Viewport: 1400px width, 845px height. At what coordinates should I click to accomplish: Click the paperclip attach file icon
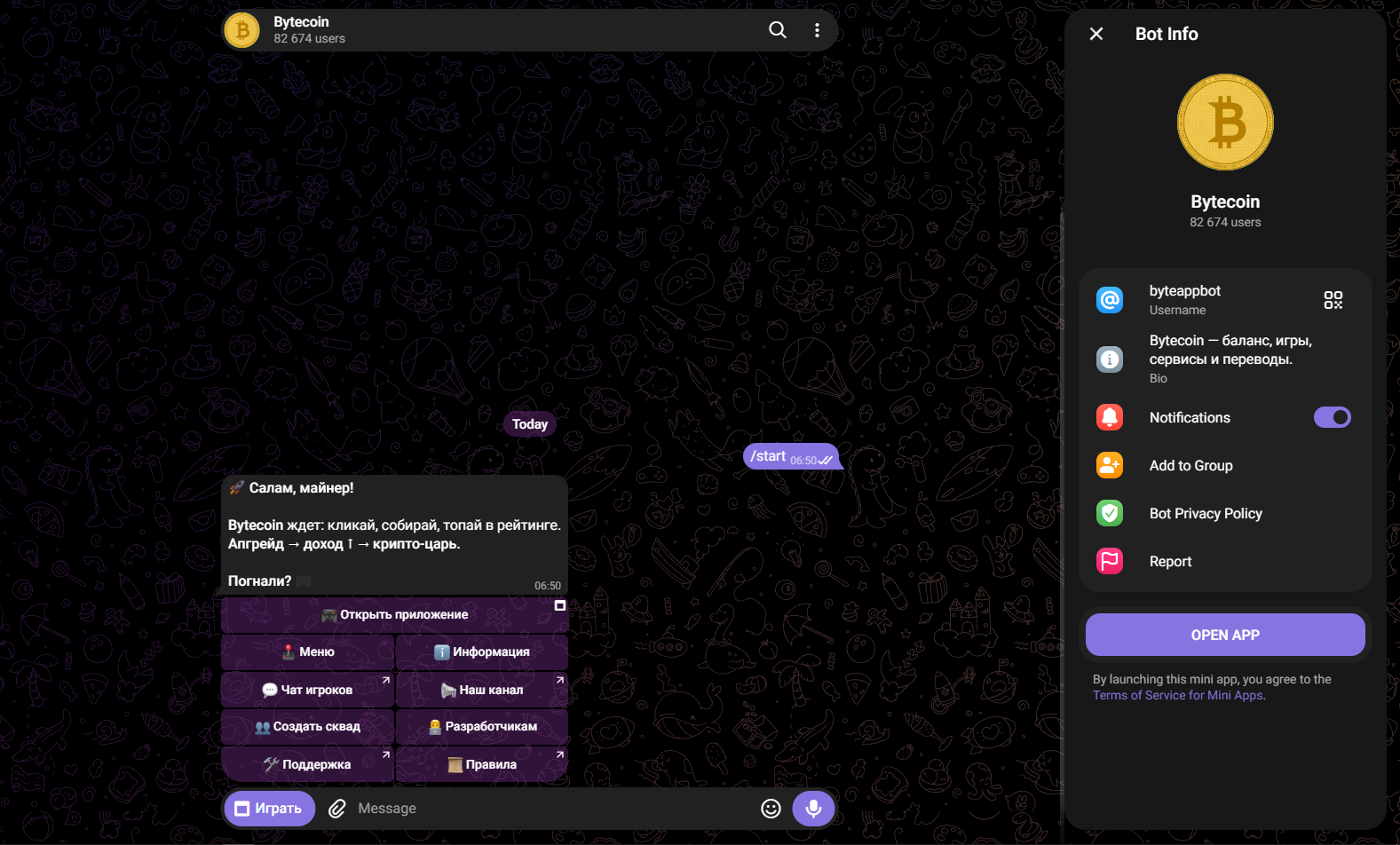pyautogui.click(x=336, y=809)
